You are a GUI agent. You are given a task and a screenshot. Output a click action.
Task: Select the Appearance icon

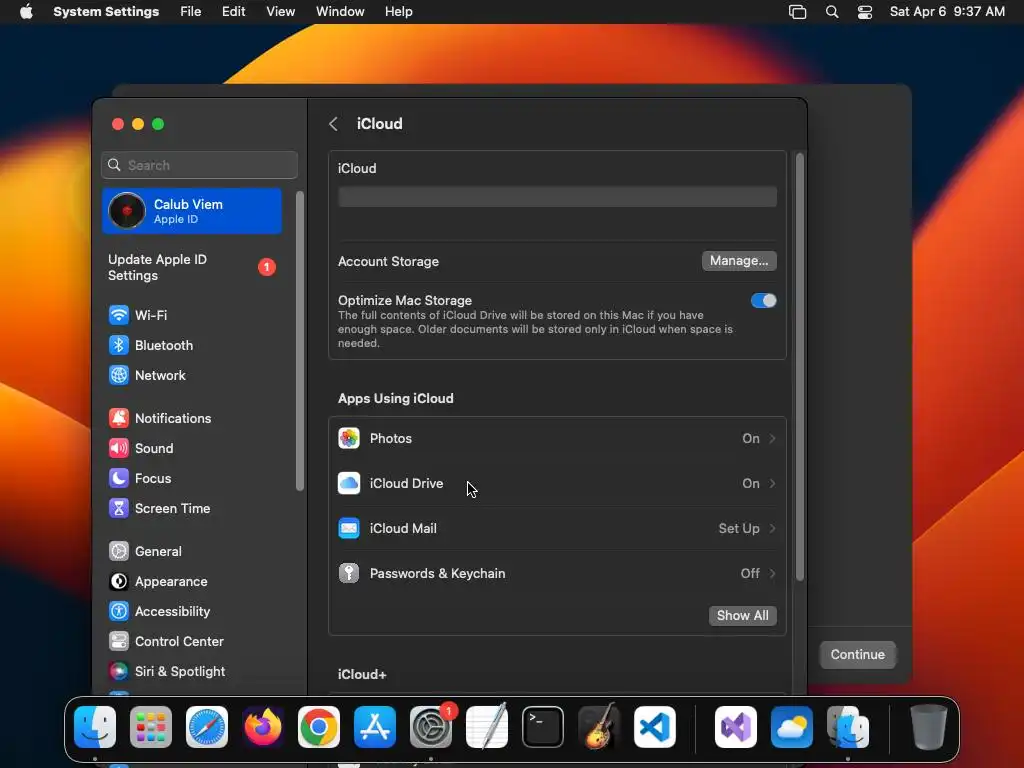coord(119,581)
